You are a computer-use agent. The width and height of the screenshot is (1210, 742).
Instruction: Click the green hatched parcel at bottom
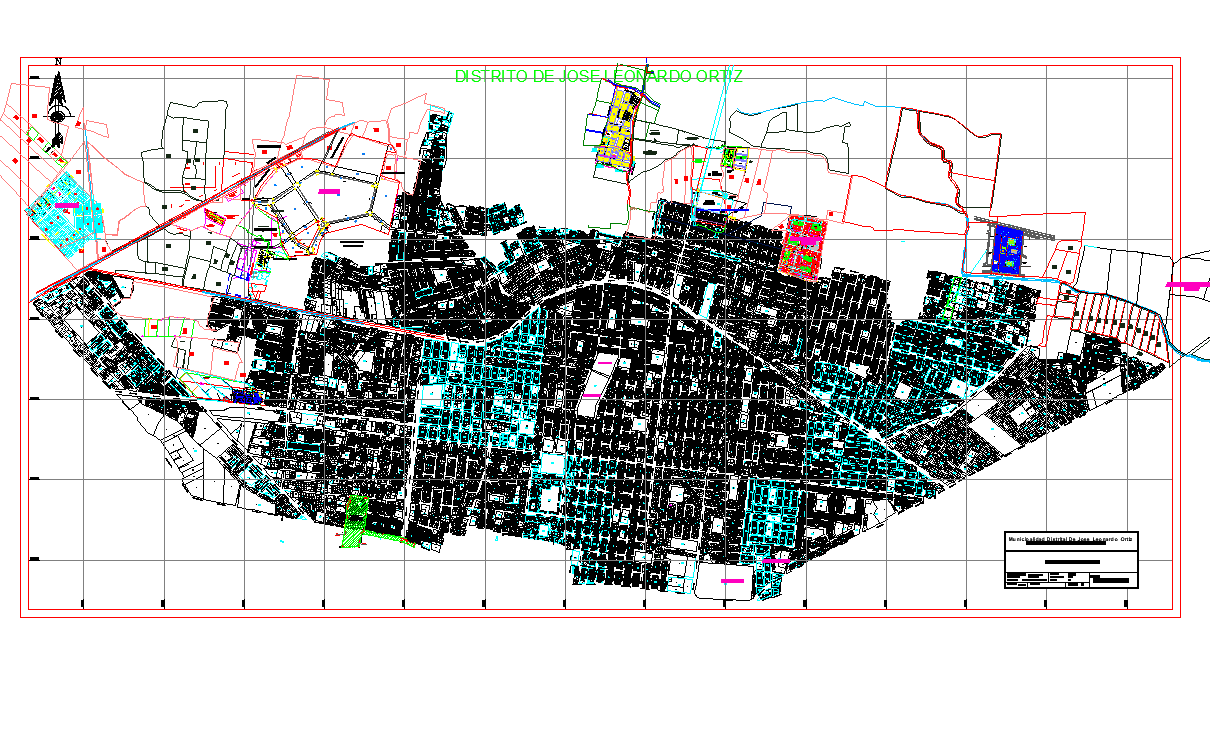click(x=355, y=522)
